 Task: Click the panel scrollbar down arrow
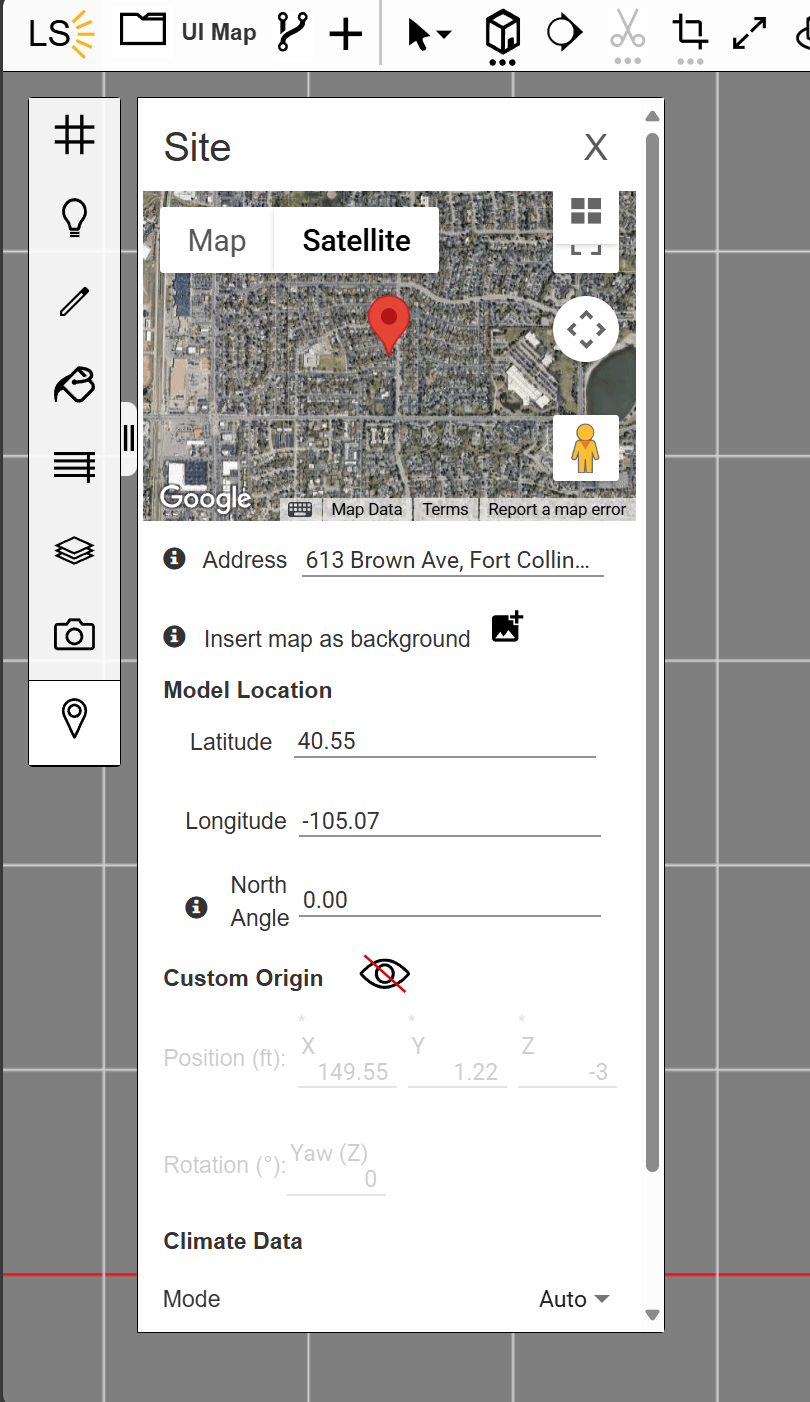[x=652, y=1315]
